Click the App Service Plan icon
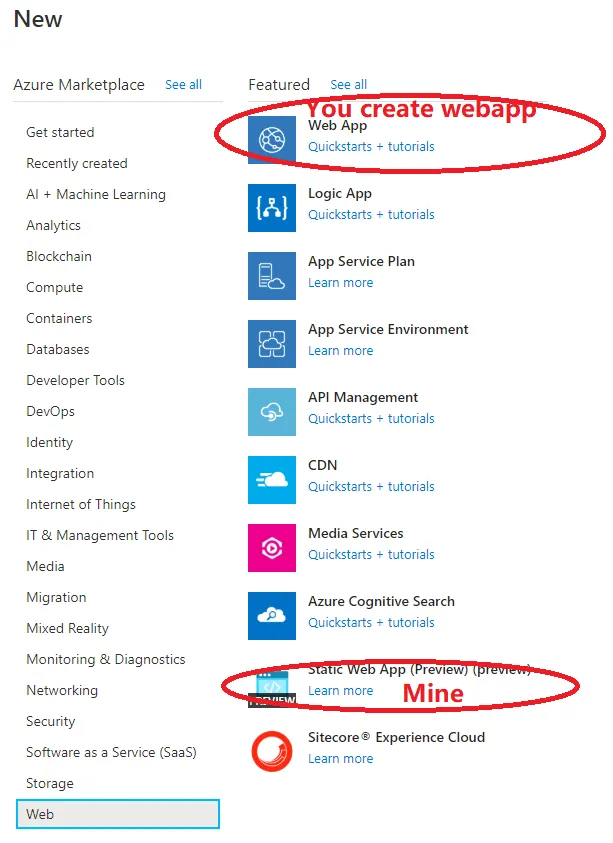 tap(272, 276)
